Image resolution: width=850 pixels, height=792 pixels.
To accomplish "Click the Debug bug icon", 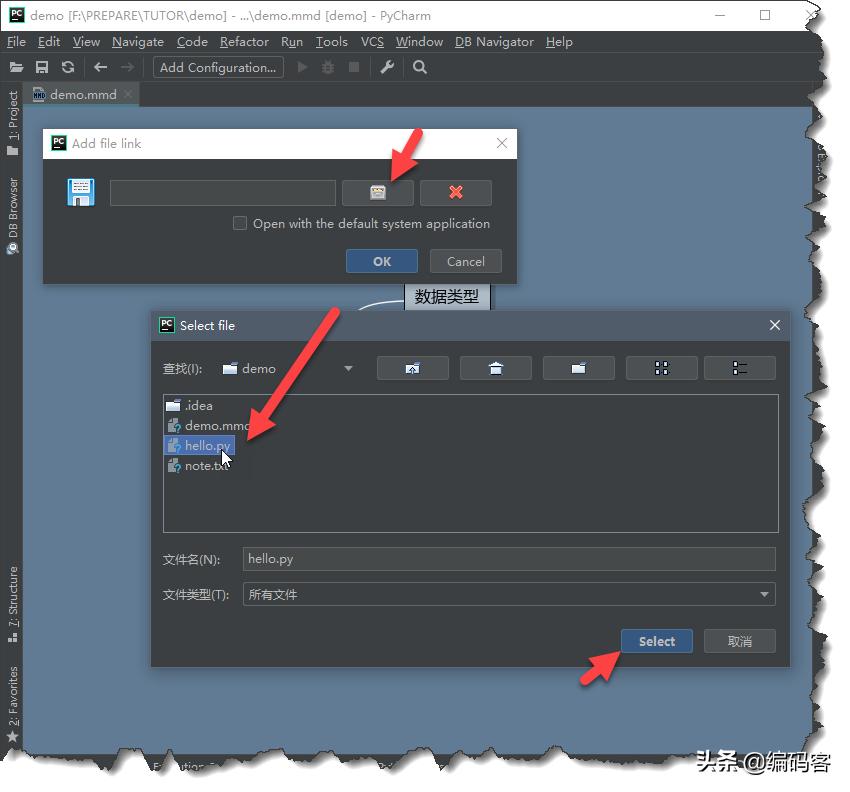I will [x=328, y=67].
